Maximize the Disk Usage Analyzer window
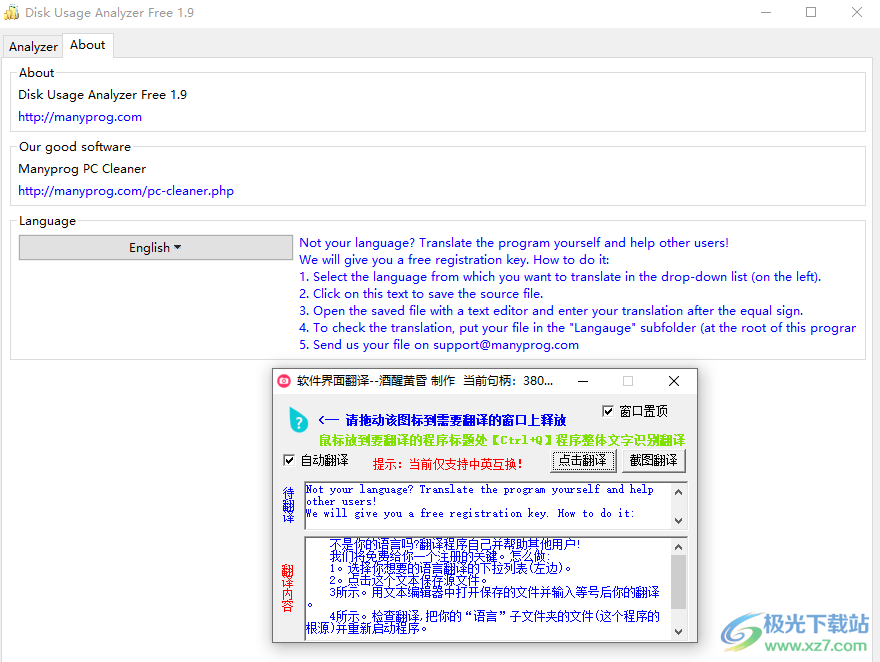The height and width of the screenshot is (662, 880). click(811, 13)
